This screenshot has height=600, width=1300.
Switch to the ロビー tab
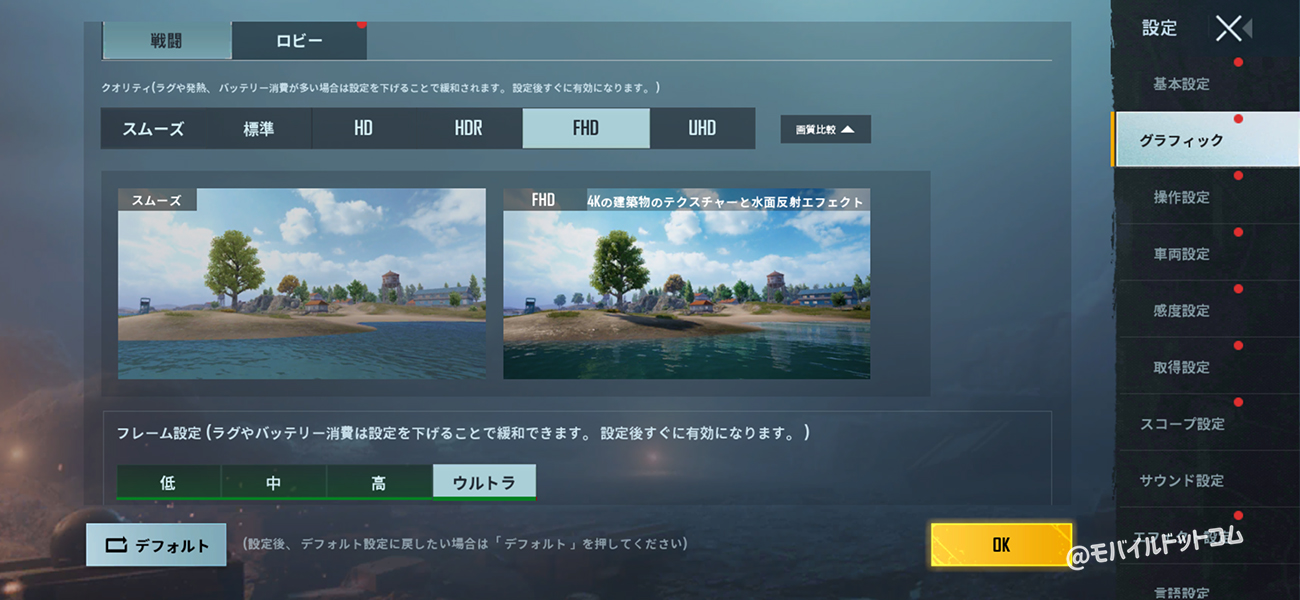299,42
